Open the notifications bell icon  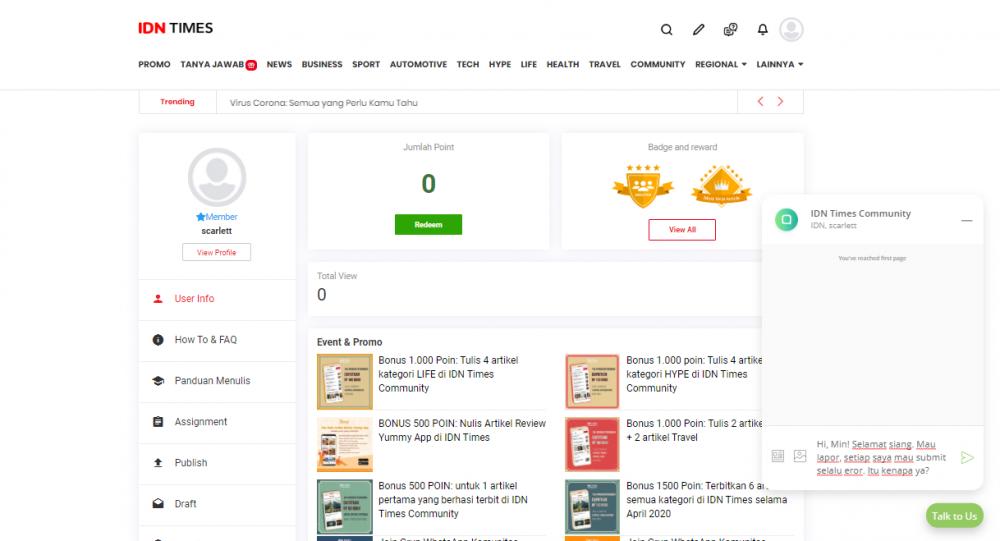tap(762, 29)
